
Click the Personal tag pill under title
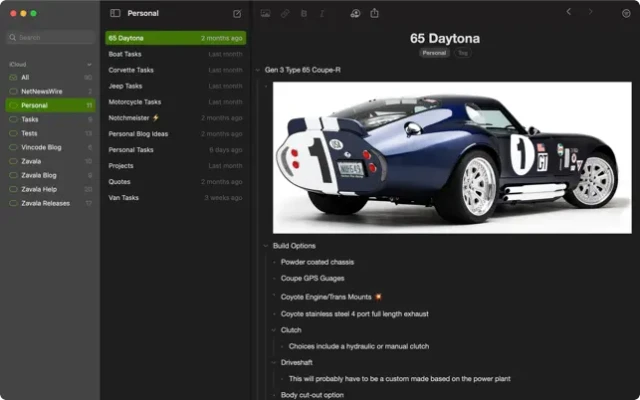click(x=434, y=52)
